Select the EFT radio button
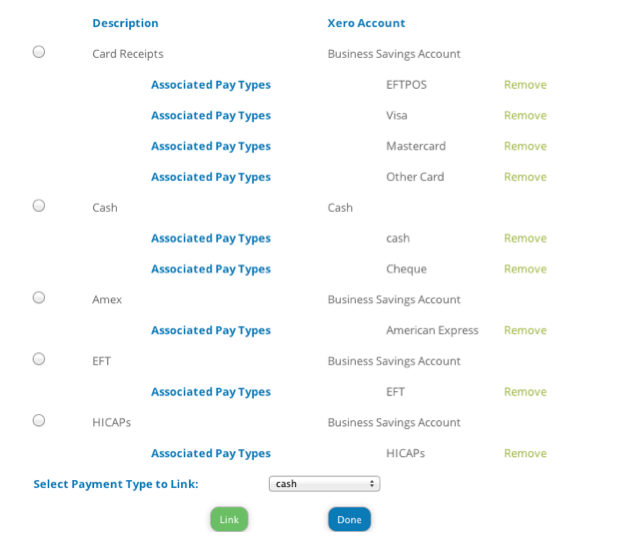The image size is (635, 544). coord(39,359)
